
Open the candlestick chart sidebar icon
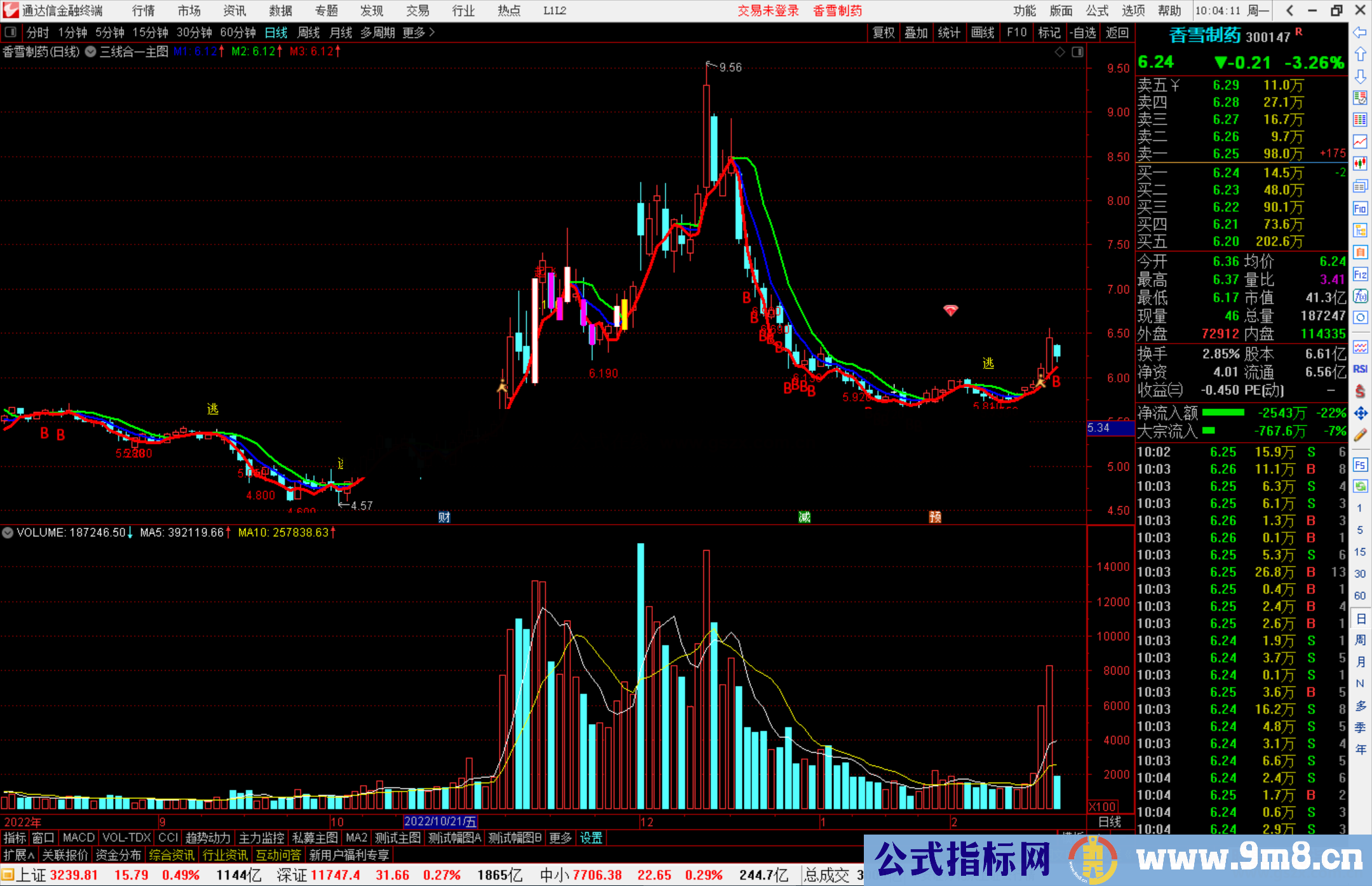(x=1359, y=163)
